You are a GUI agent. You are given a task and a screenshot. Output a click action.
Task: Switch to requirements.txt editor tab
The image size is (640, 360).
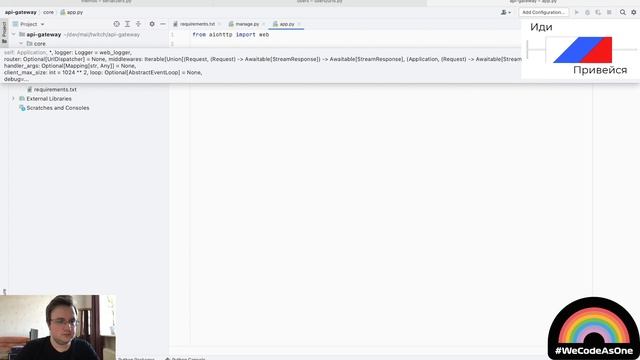[197, 24]
